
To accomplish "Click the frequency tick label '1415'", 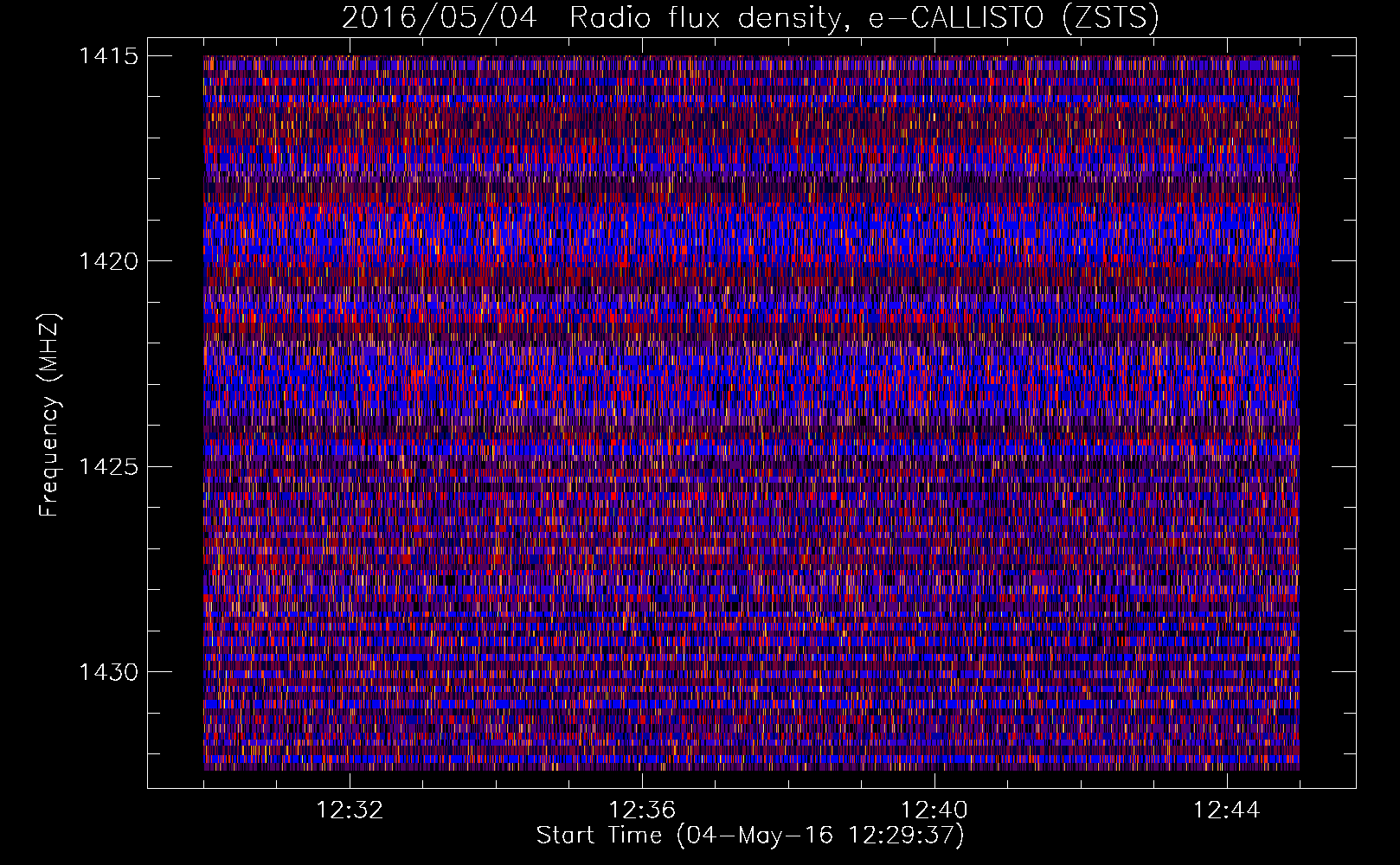I will tap(108, 56).
